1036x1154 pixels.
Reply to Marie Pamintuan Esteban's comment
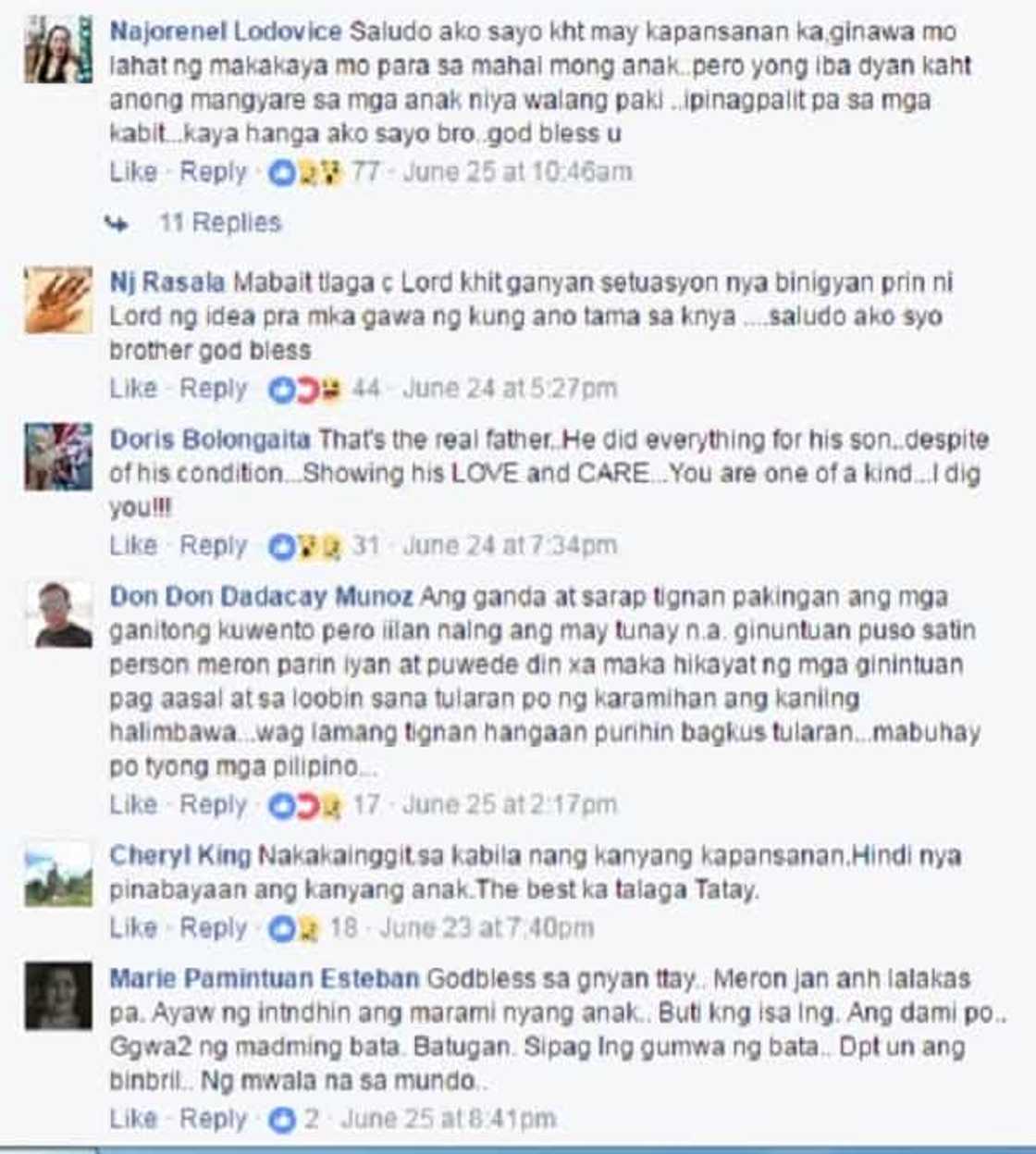213,1119
